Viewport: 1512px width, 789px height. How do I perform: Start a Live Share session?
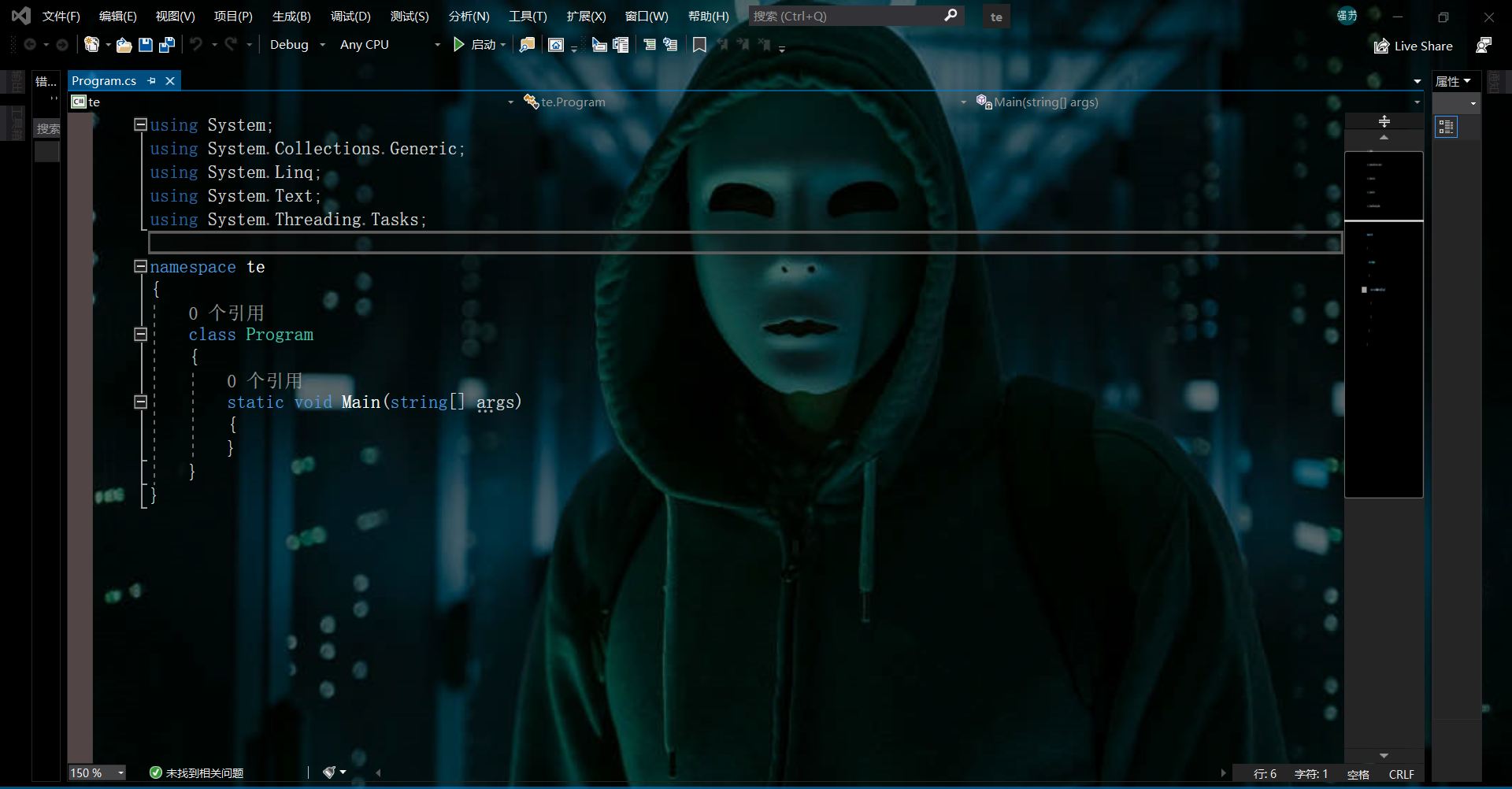(1413, 46)
